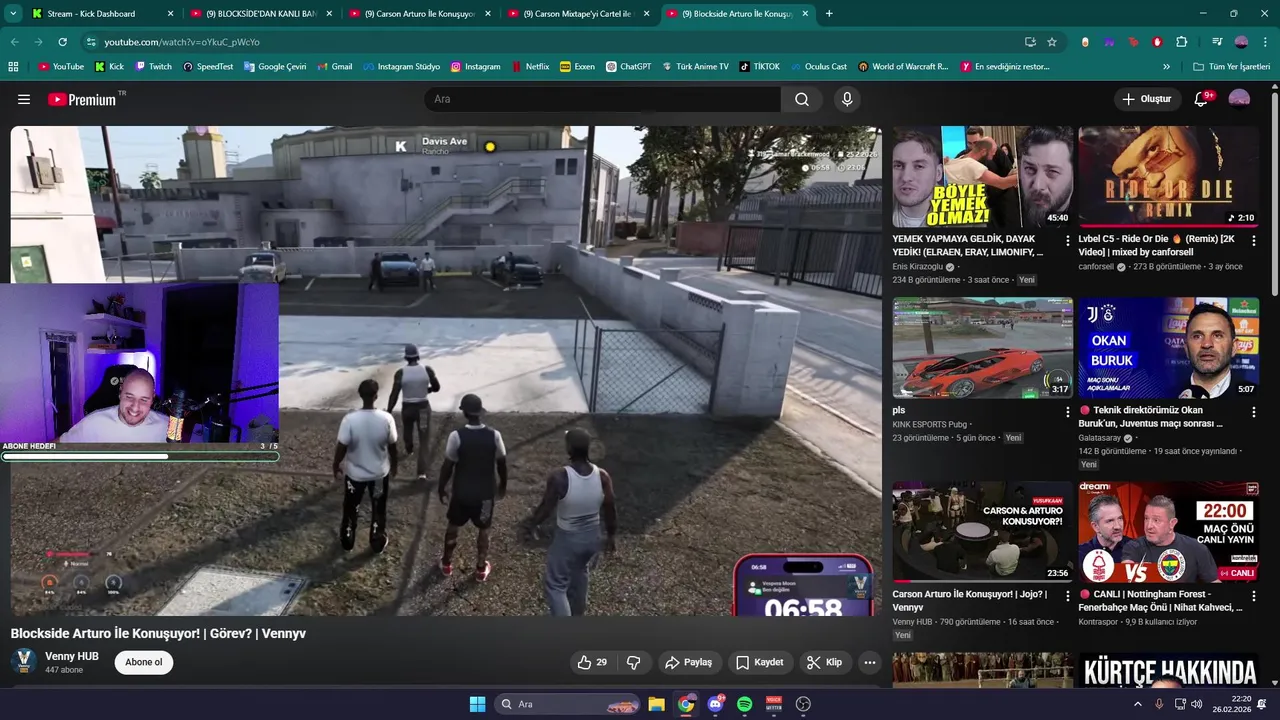The height and width of the screenshot is (720, 1280).
Task: Start voice search with the microphone
Action: tap(847, 99)
